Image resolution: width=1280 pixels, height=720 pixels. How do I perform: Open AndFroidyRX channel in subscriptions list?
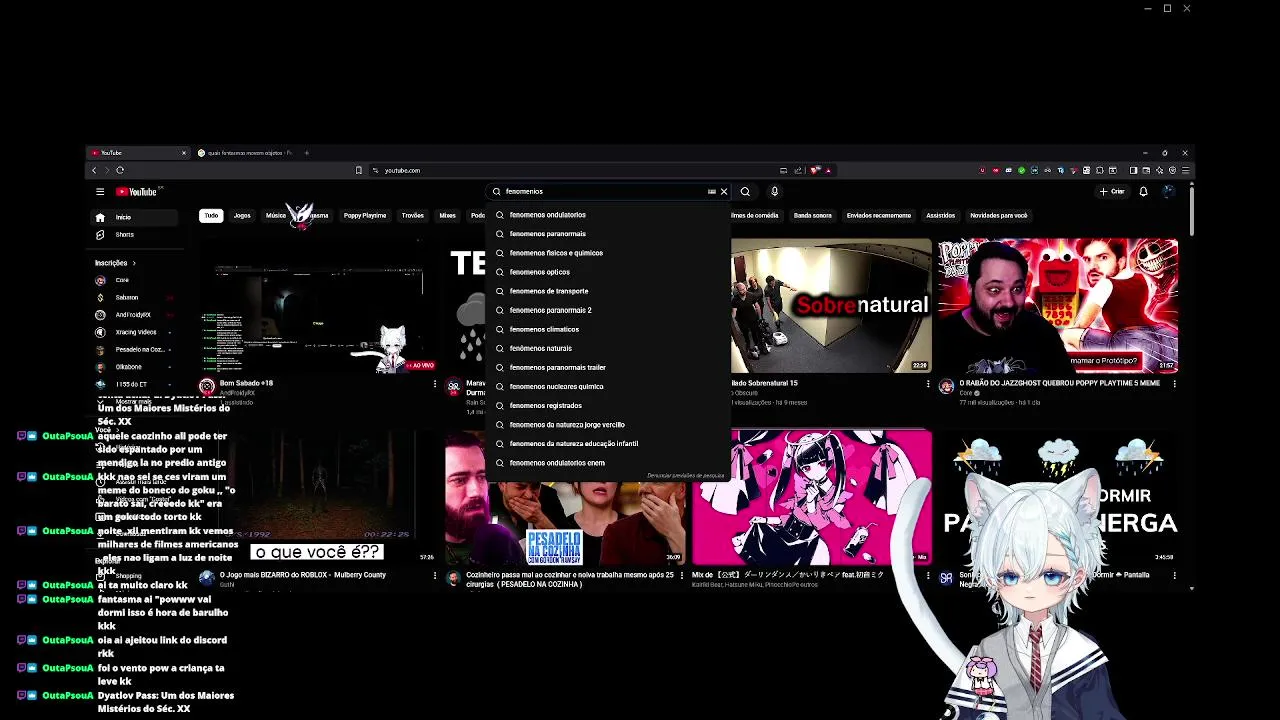coord(133,315)
